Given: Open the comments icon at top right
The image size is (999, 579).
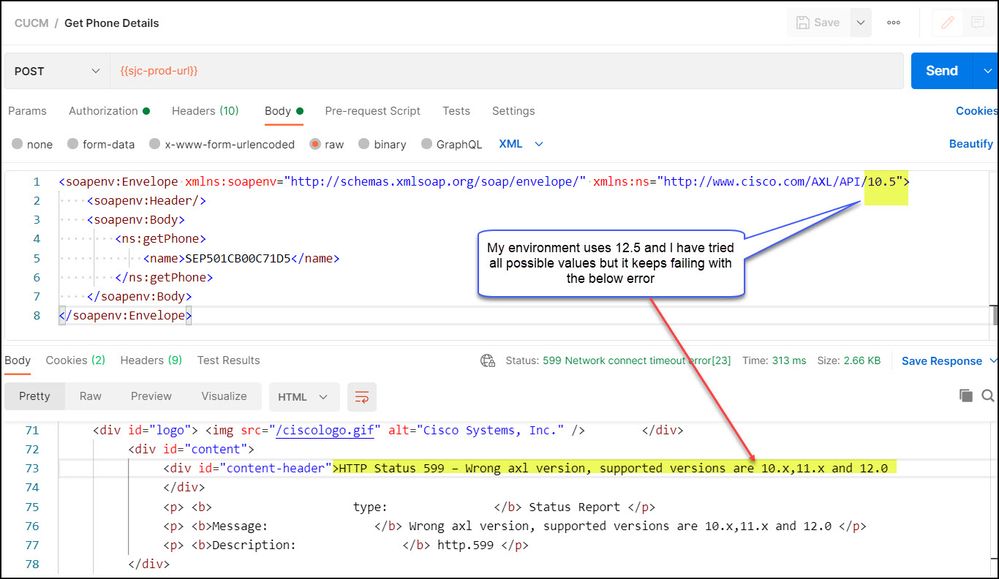Looking at the screenshot, I should tap(977, 23).
